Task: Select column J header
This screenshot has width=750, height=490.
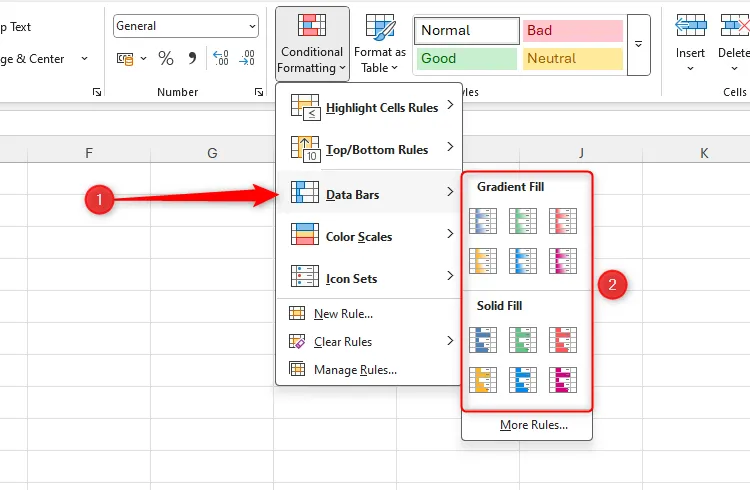Action: (581, 153)
